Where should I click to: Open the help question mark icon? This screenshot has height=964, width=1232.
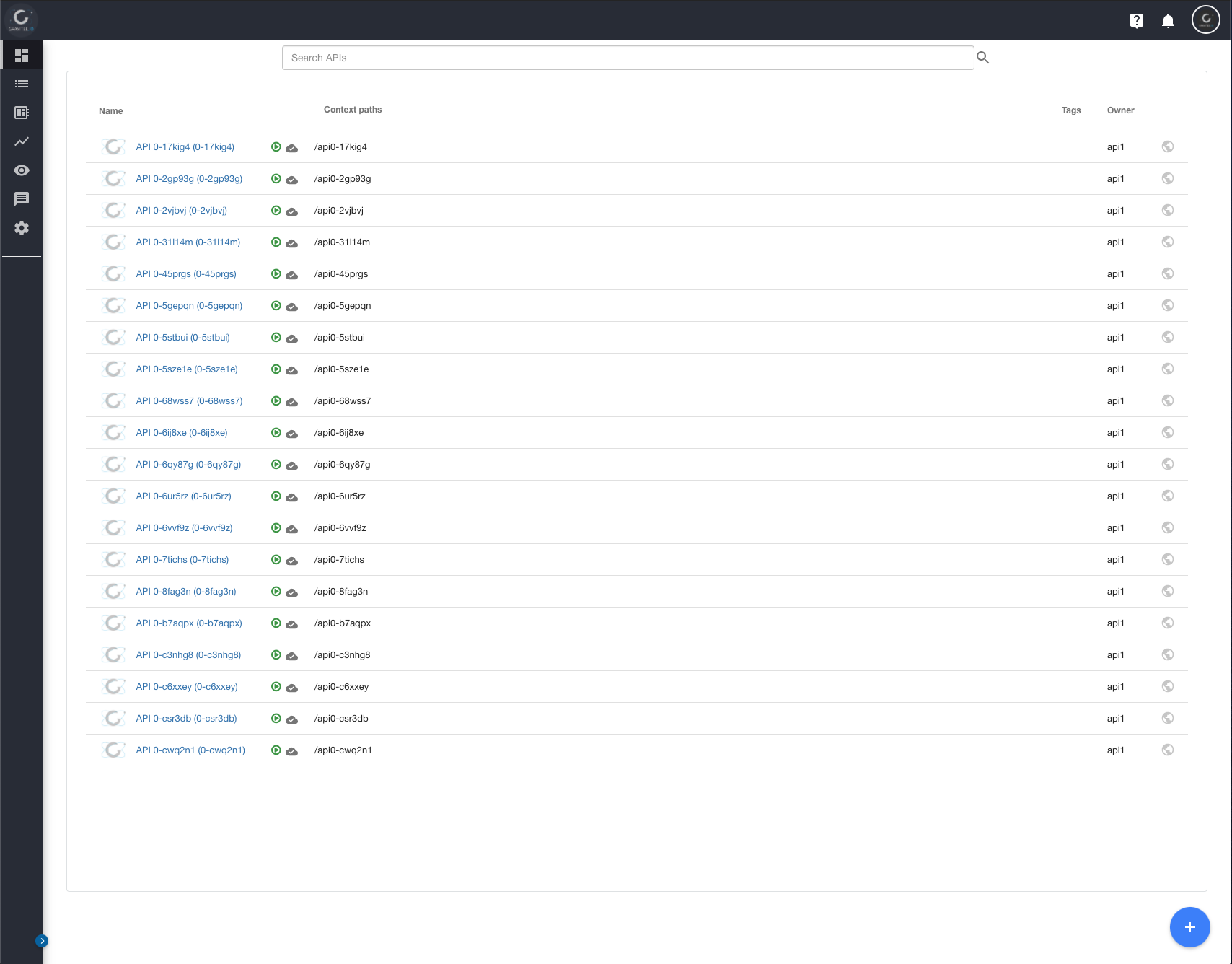(1137, 21)
